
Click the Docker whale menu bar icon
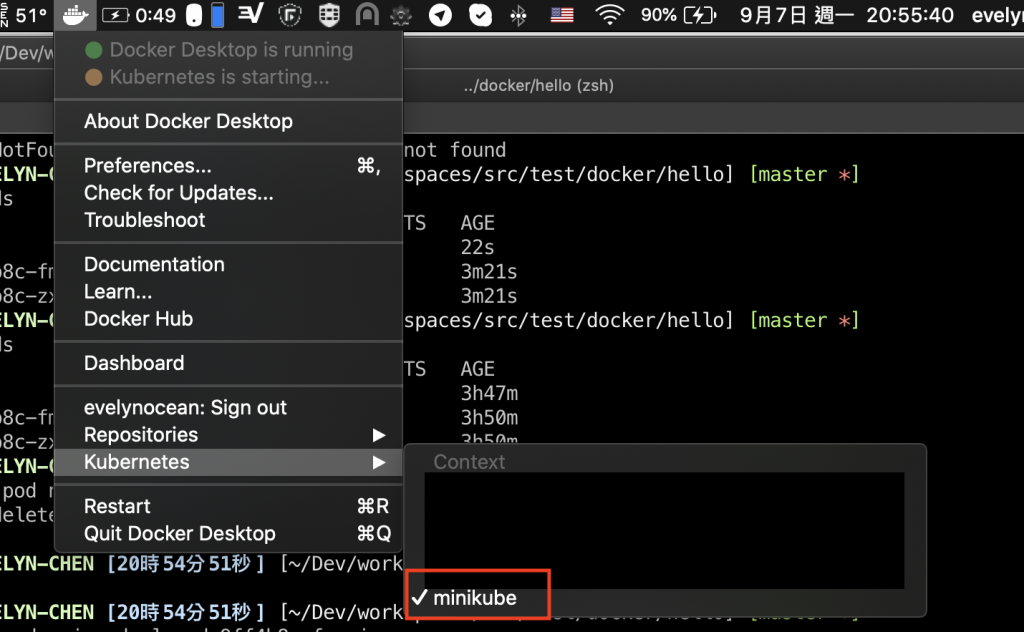click(x=75, y=14)
